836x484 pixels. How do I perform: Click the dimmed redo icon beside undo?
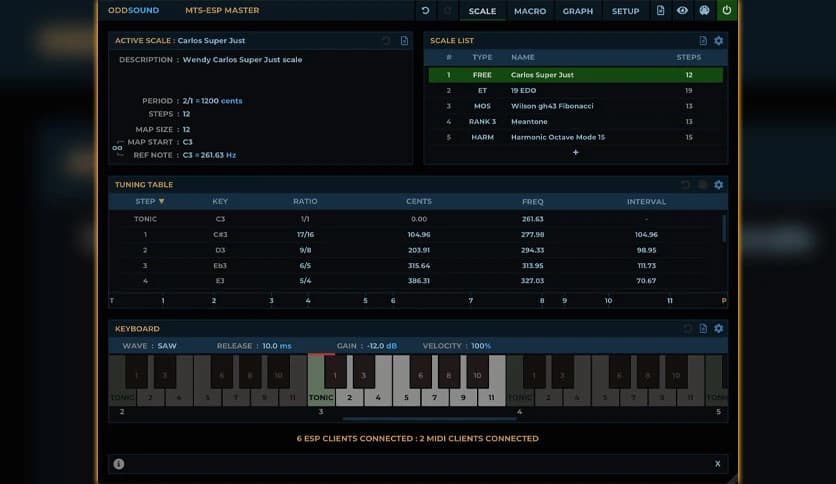[x=447, y=11]
